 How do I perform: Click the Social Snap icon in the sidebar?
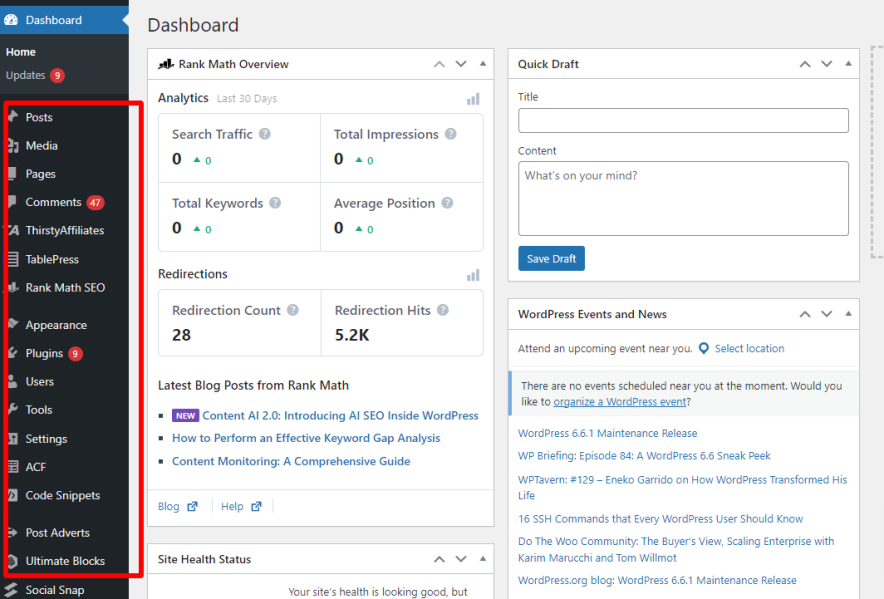pos(12,590)
